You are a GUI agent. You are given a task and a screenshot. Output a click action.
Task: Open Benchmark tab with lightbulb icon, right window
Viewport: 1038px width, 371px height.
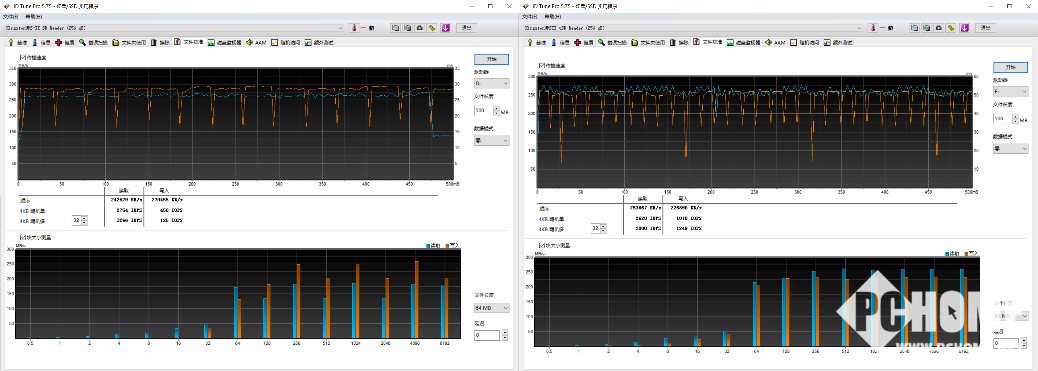(536, 42)
